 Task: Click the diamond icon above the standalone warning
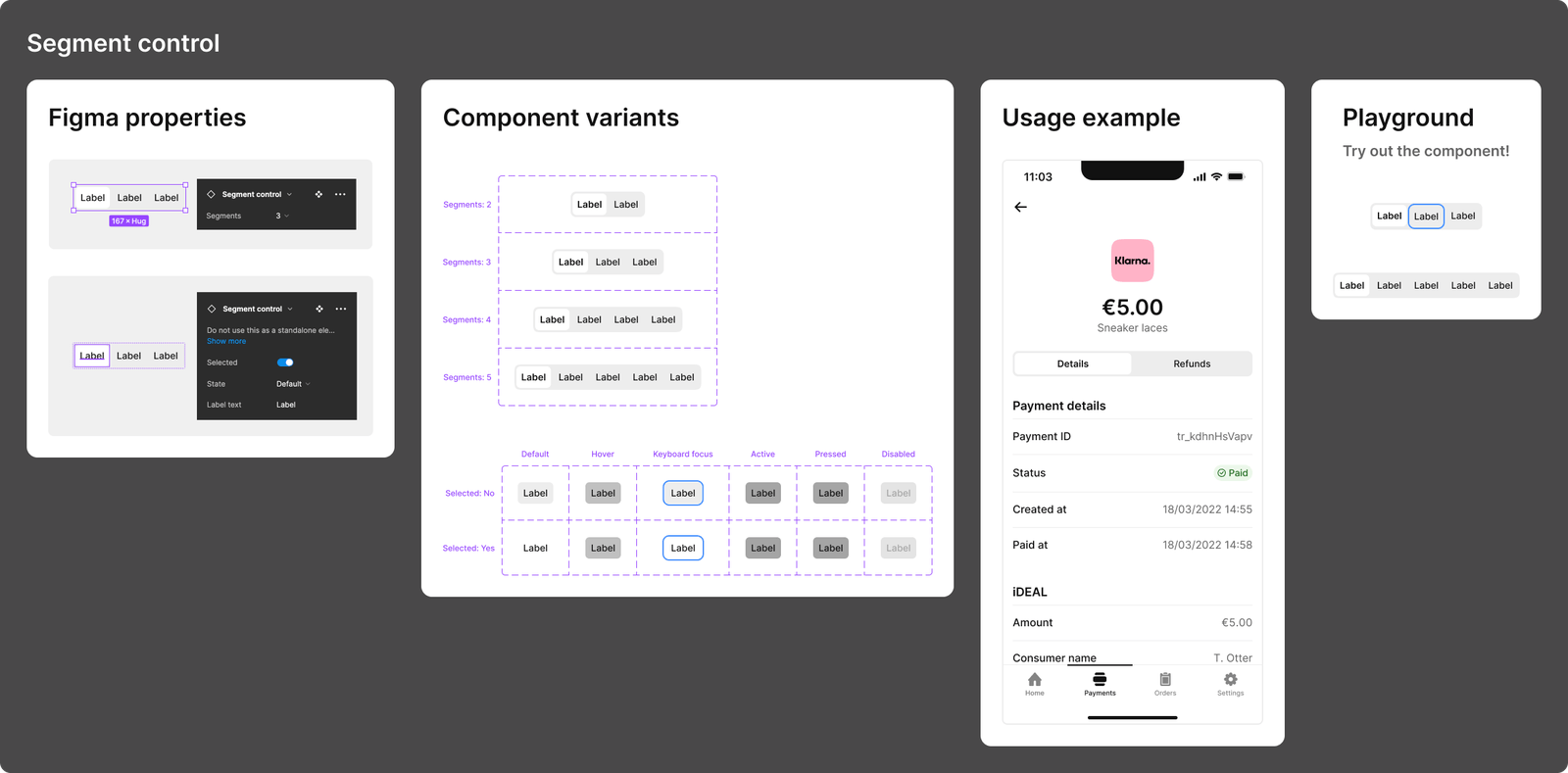(212, 309)
